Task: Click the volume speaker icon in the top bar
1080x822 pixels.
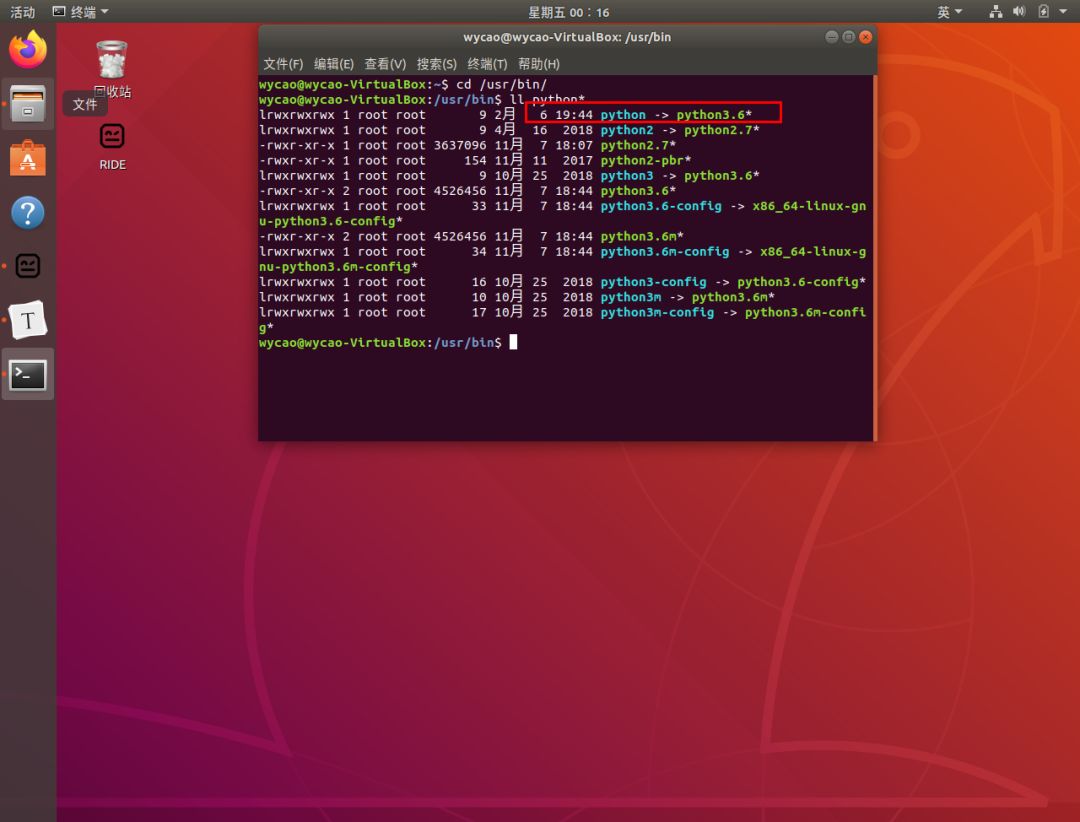Action: click(x=1019, y=11)
